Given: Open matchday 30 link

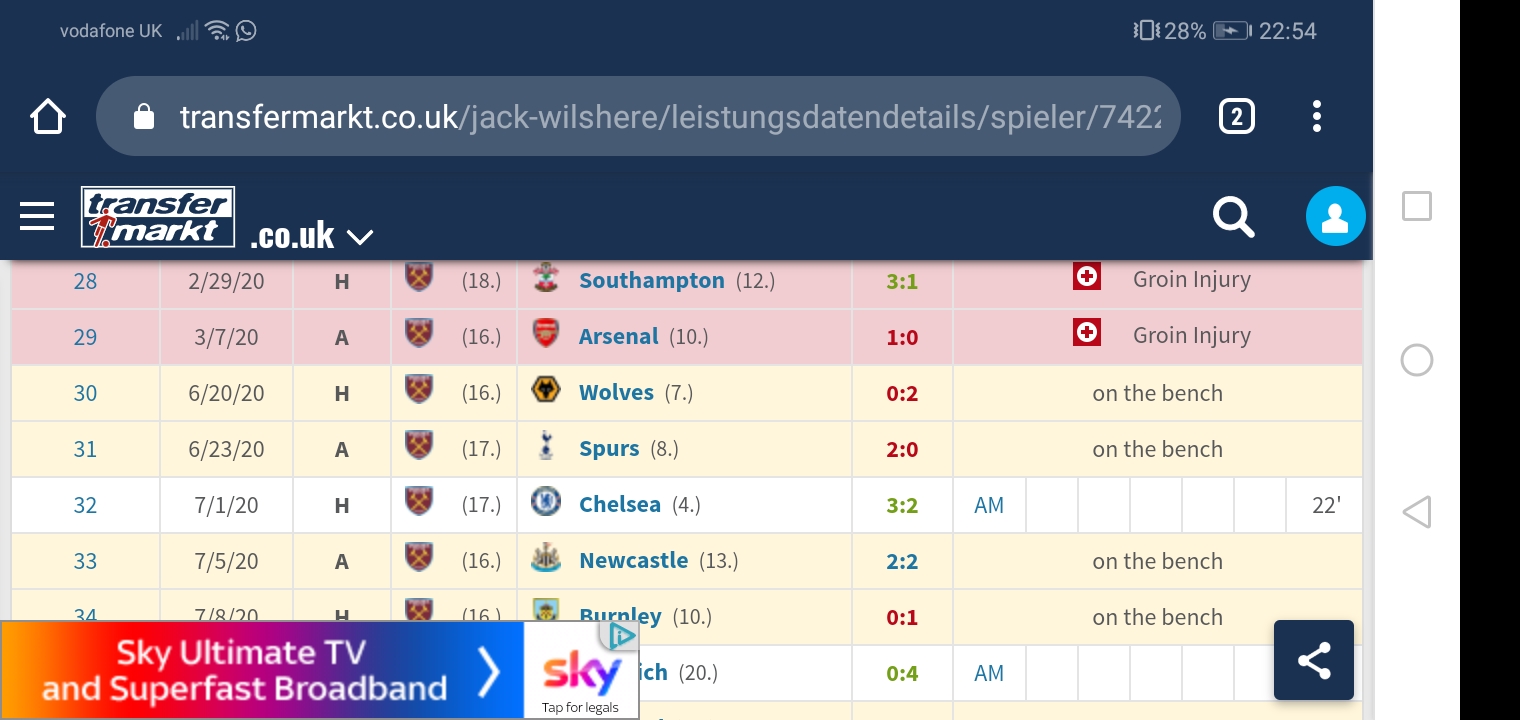Looking at the screenshot, I should pos(85,393).
